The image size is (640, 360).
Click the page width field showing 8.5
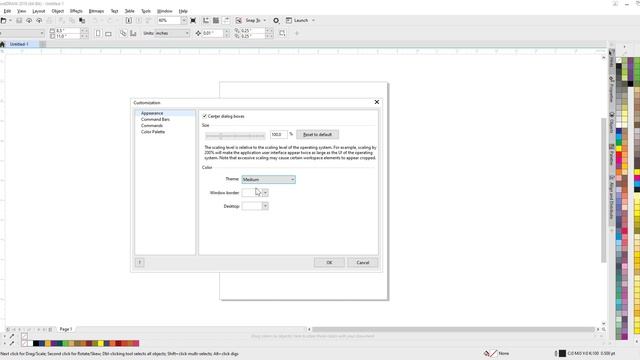pyautogui.click(x=68, y=31)
